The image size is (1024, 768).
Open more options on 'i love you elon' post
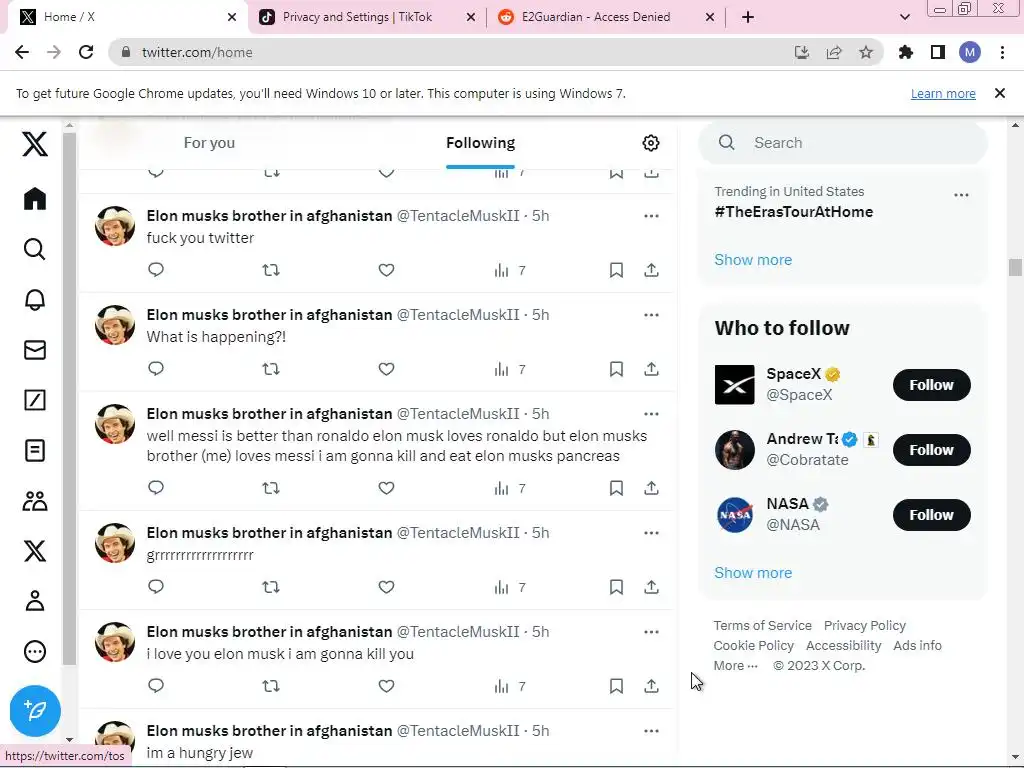click(x=651, y=632)
